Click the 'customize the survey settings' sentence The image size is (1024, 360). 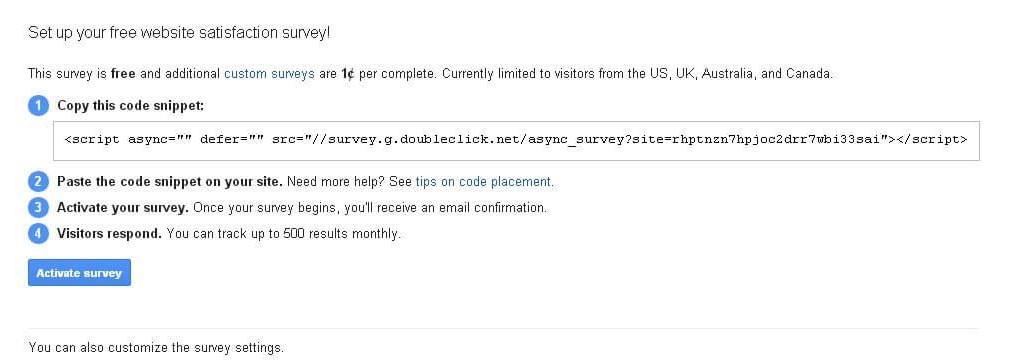156,348
